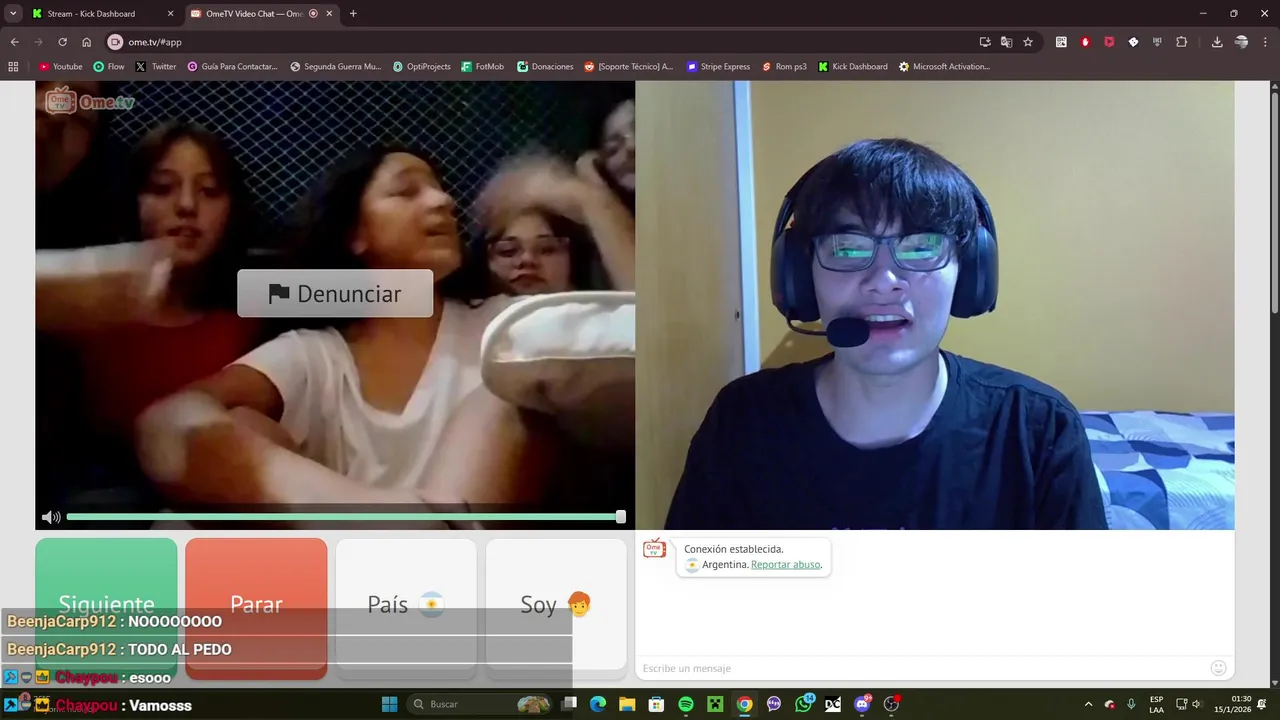Open the Chrome three-dot menu

tap(1265, 42)
